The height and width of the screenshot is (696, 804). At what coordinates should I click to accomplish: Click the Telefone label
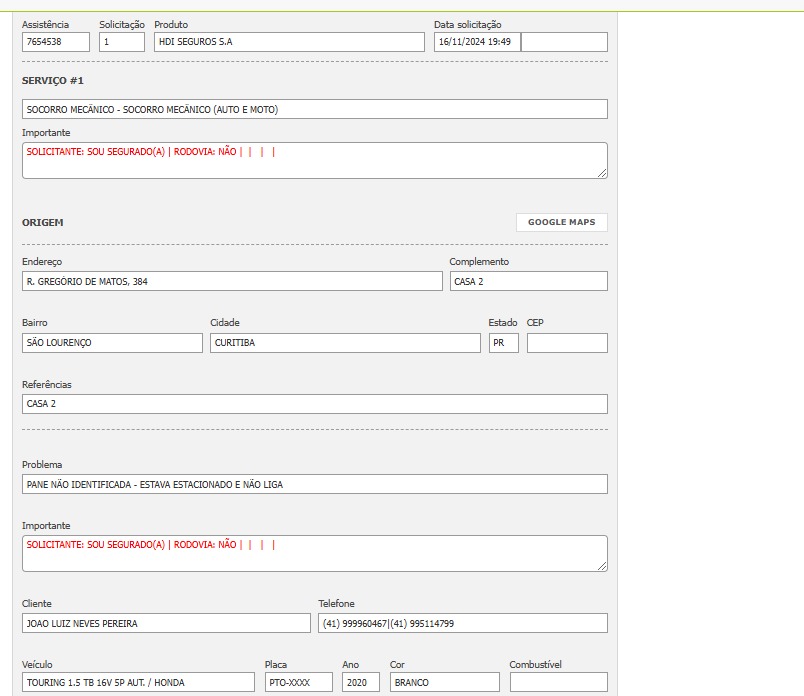(336, 604)
